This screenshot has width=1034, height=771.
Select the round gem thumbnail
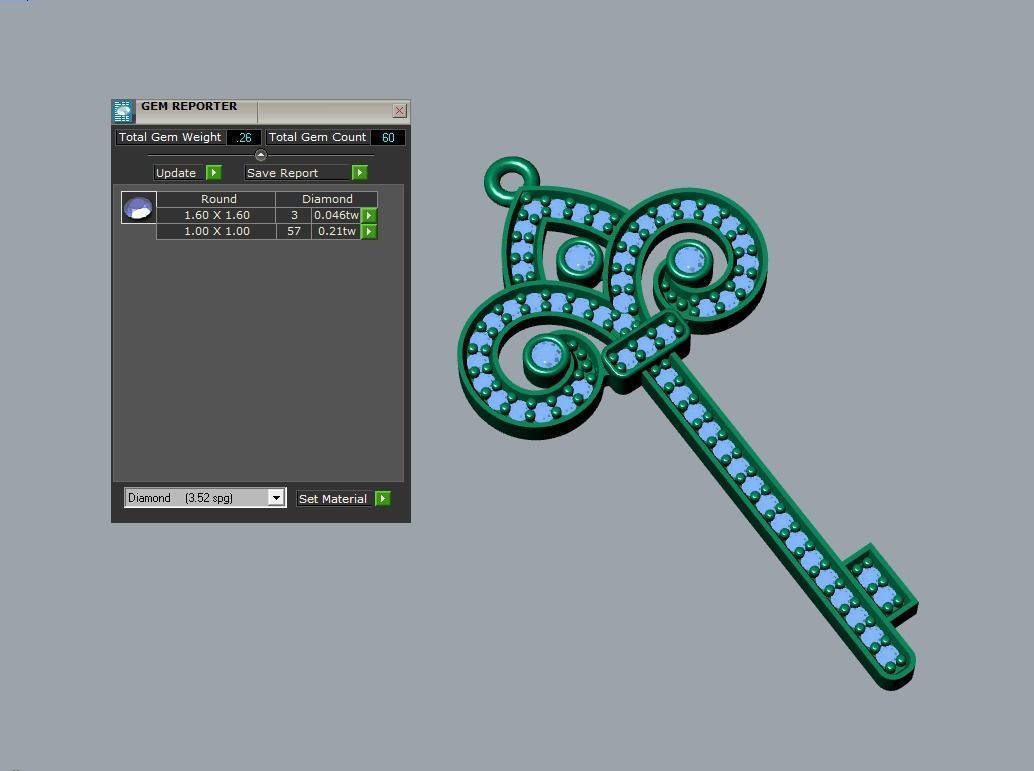pyautogui.click(x=138, y=208)
